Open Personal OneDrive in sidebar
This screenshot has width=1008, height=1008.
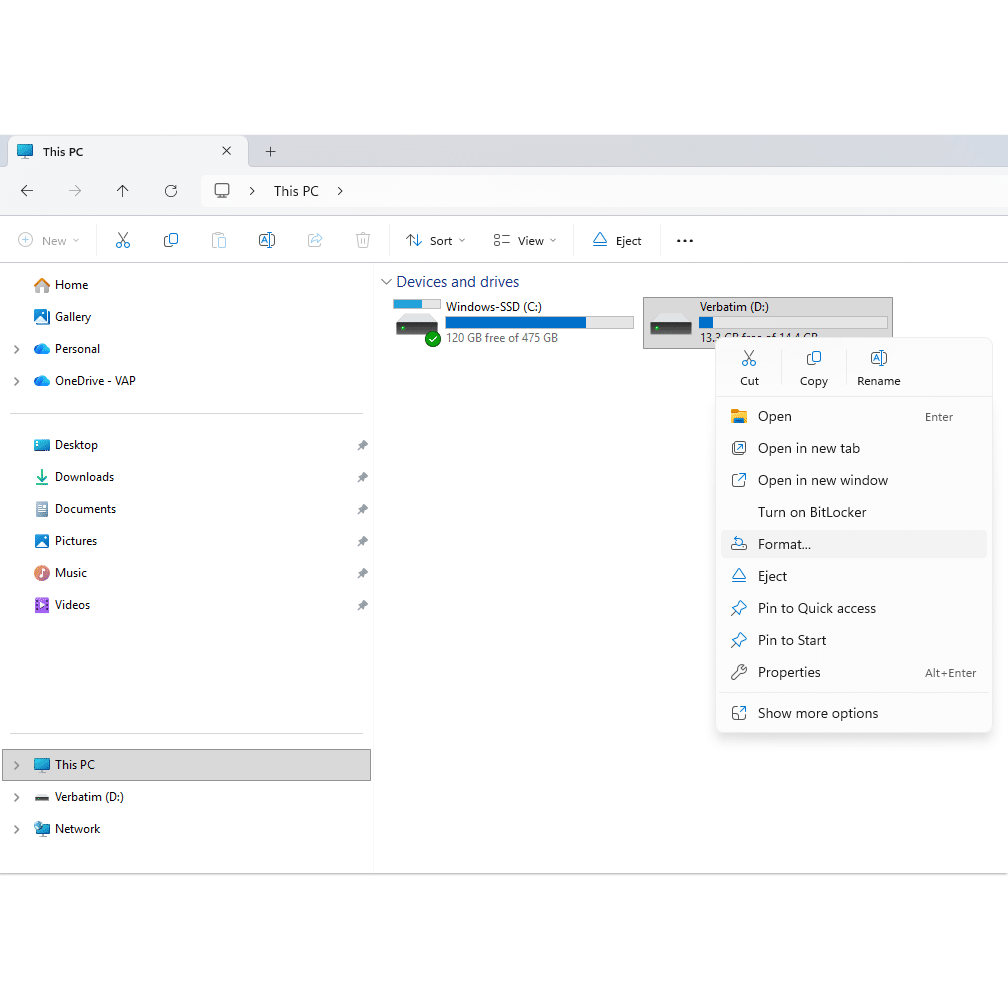[x=67, y=349]
